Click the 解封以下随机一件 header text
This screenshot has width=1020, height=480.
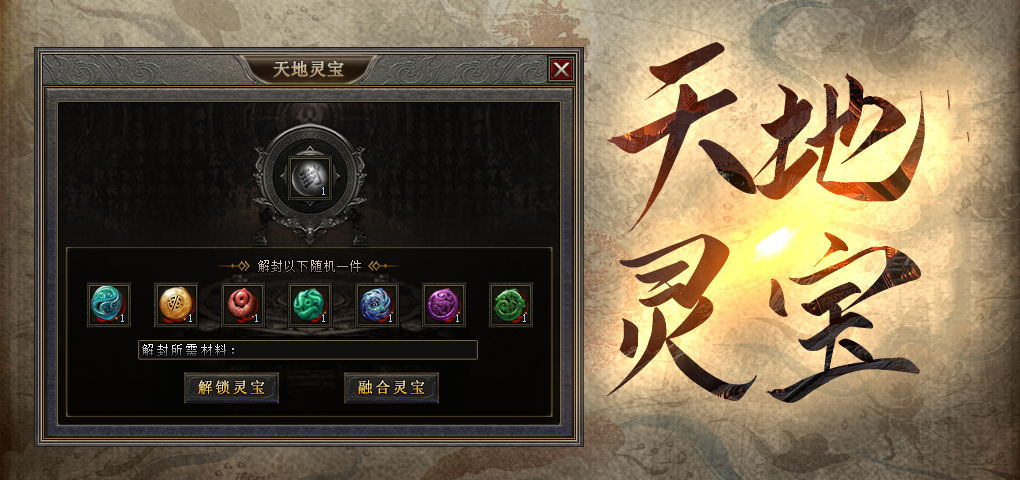[309, 267]
